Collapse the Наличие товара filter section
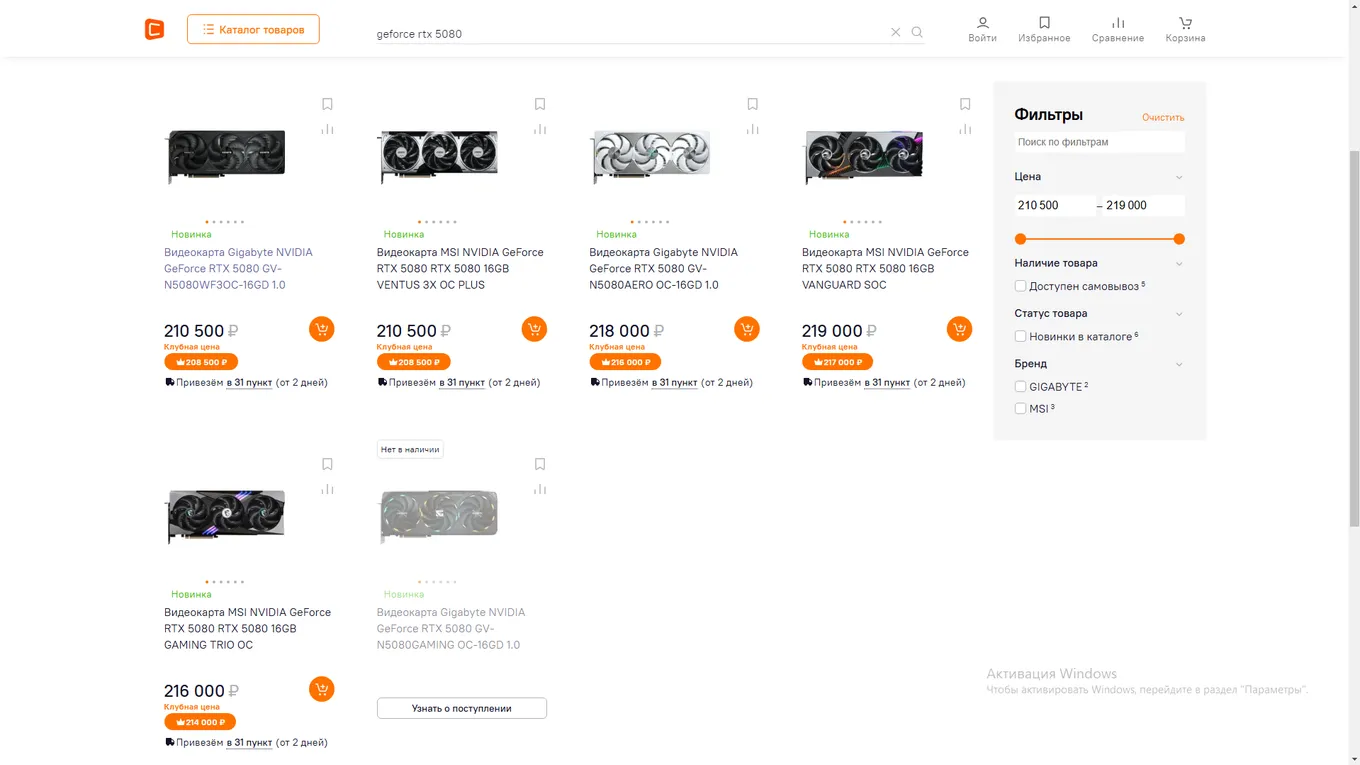Viewport: 1360px width, 765px height. pos(1179,264)
